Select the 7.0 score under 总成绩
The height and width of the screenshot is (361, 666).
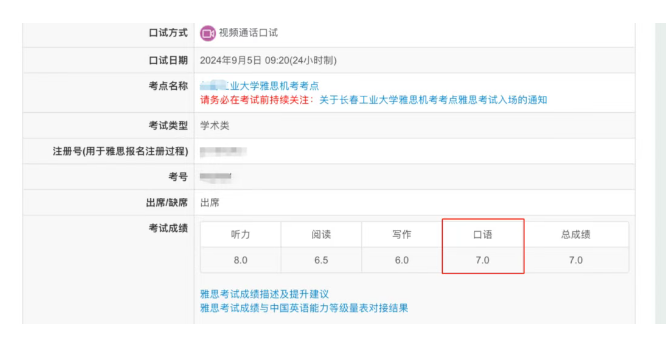(x=576, y=260)
